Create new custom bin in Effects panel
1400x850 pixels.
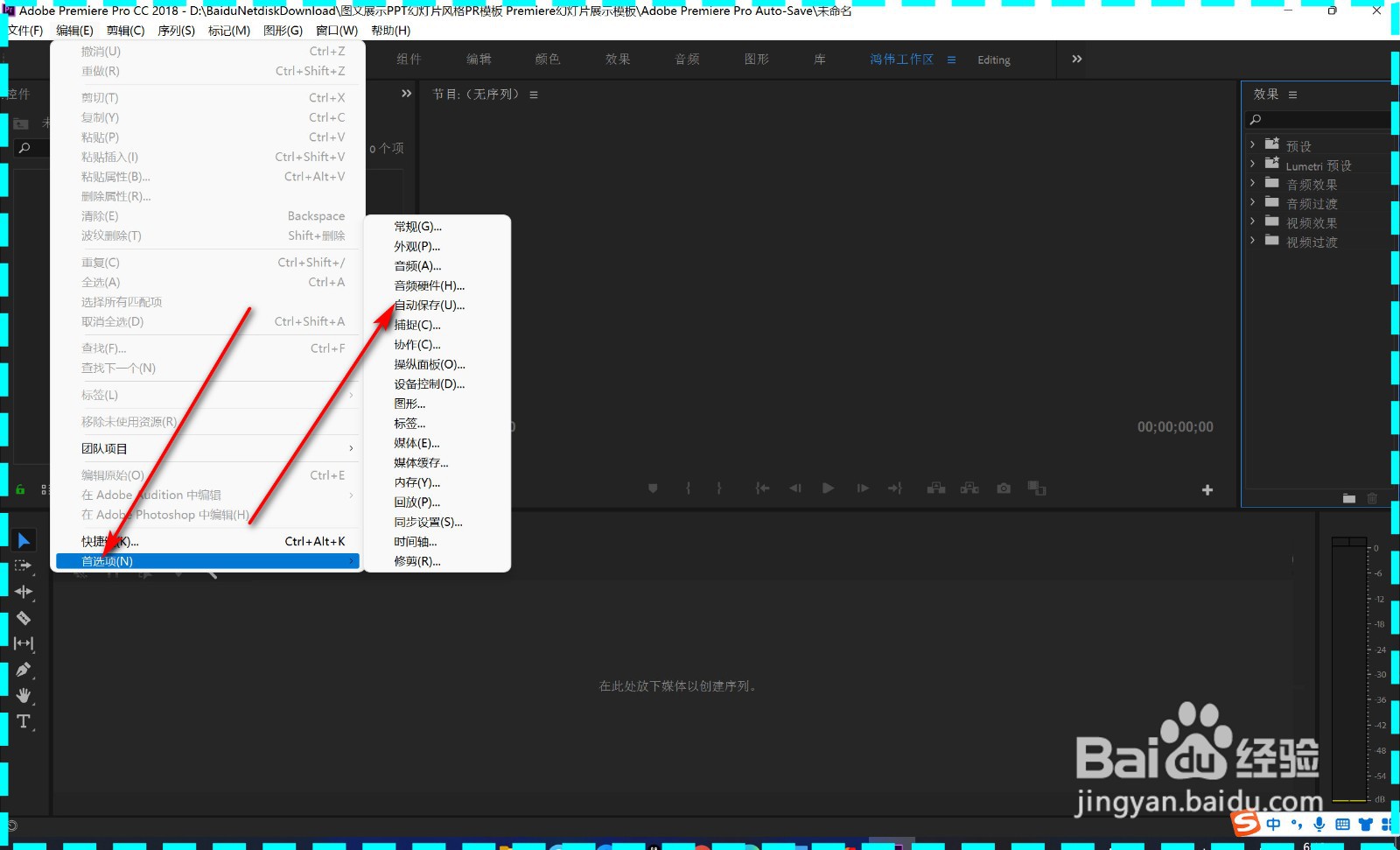1349,498
